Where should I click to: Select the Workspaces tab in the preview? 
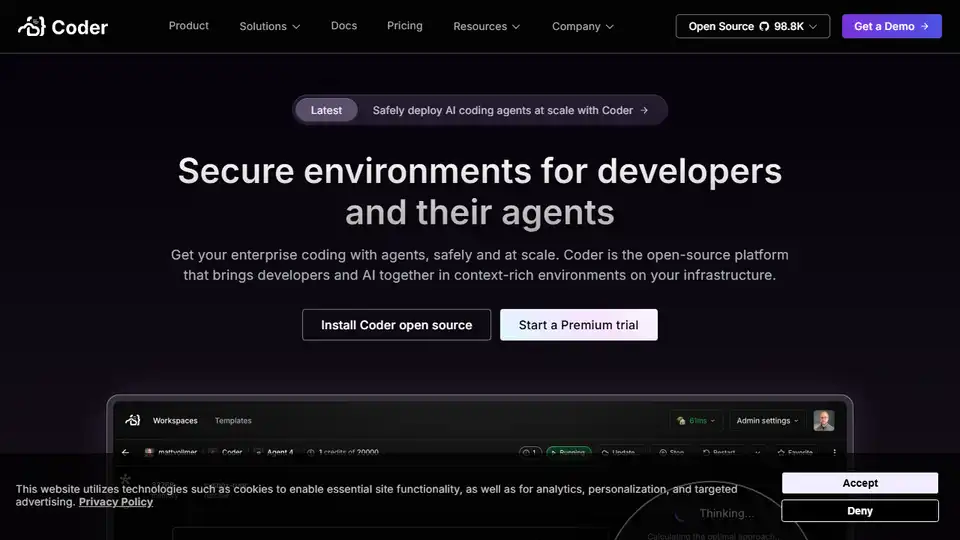tap(175, 421)
